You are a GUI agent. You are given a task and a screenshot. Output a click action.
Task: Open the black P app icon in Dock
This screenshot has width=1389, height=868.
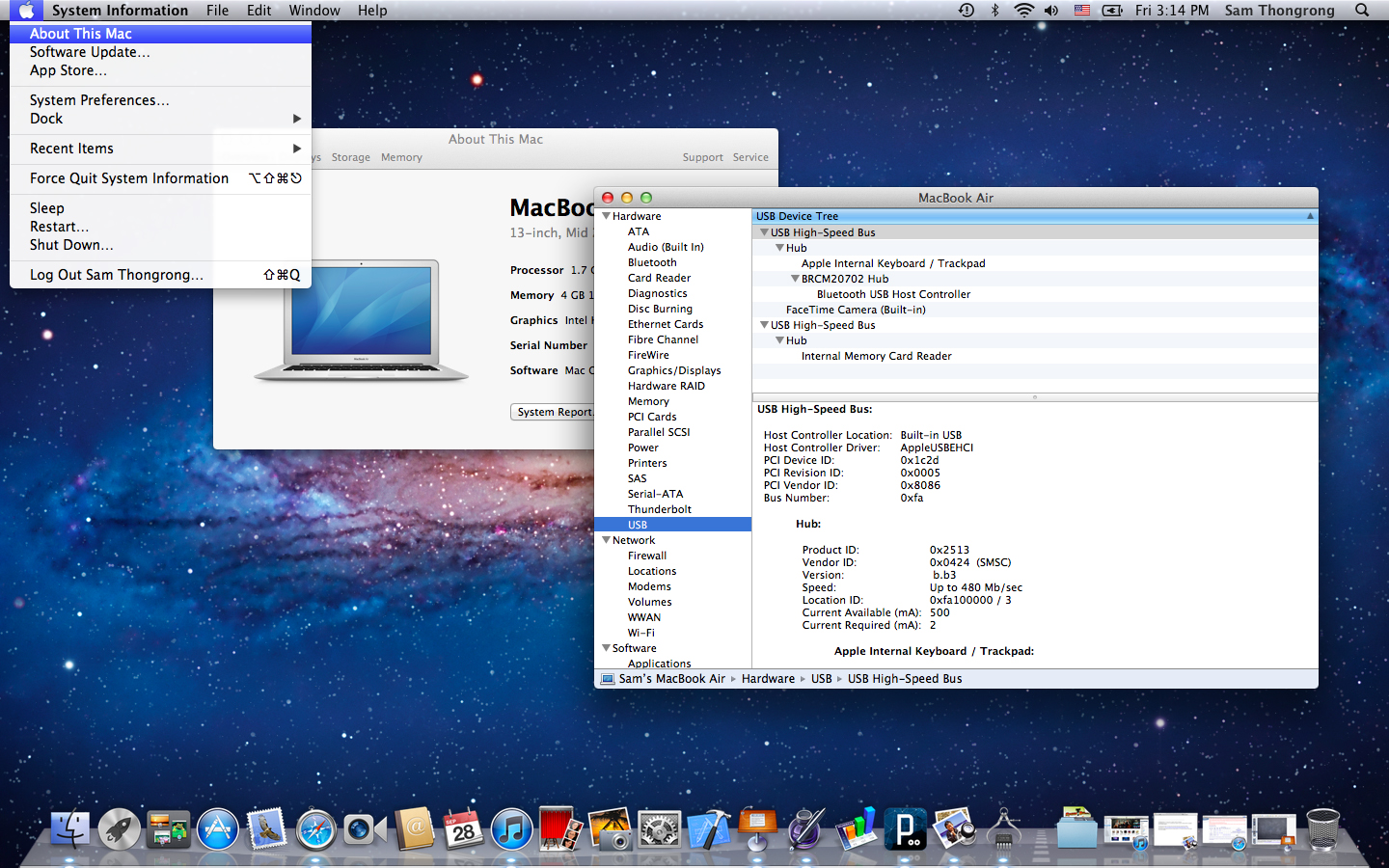tap(906, 829)
